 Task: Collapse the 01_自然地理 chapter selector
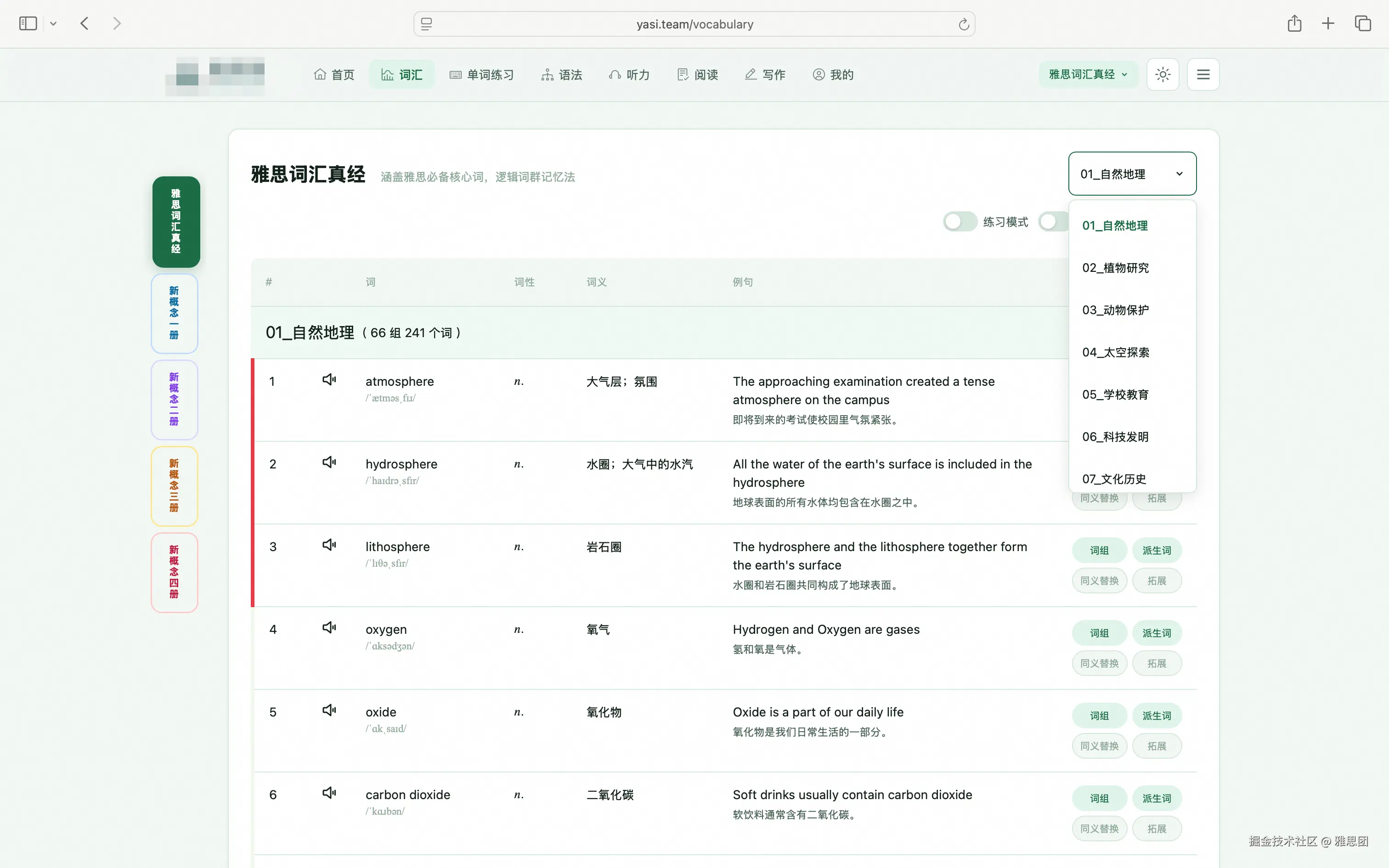(x=1132, y=174)
